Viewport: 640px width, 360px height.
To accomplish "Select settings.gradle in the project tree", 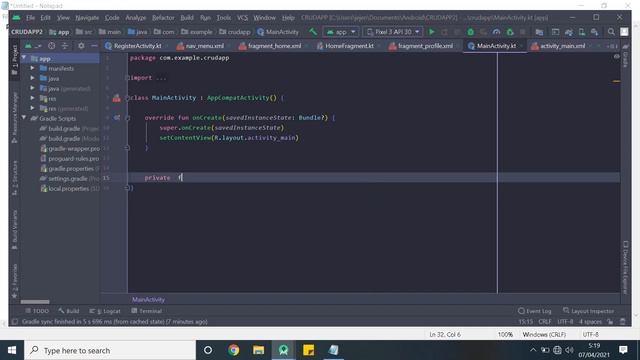I will 68,178.
